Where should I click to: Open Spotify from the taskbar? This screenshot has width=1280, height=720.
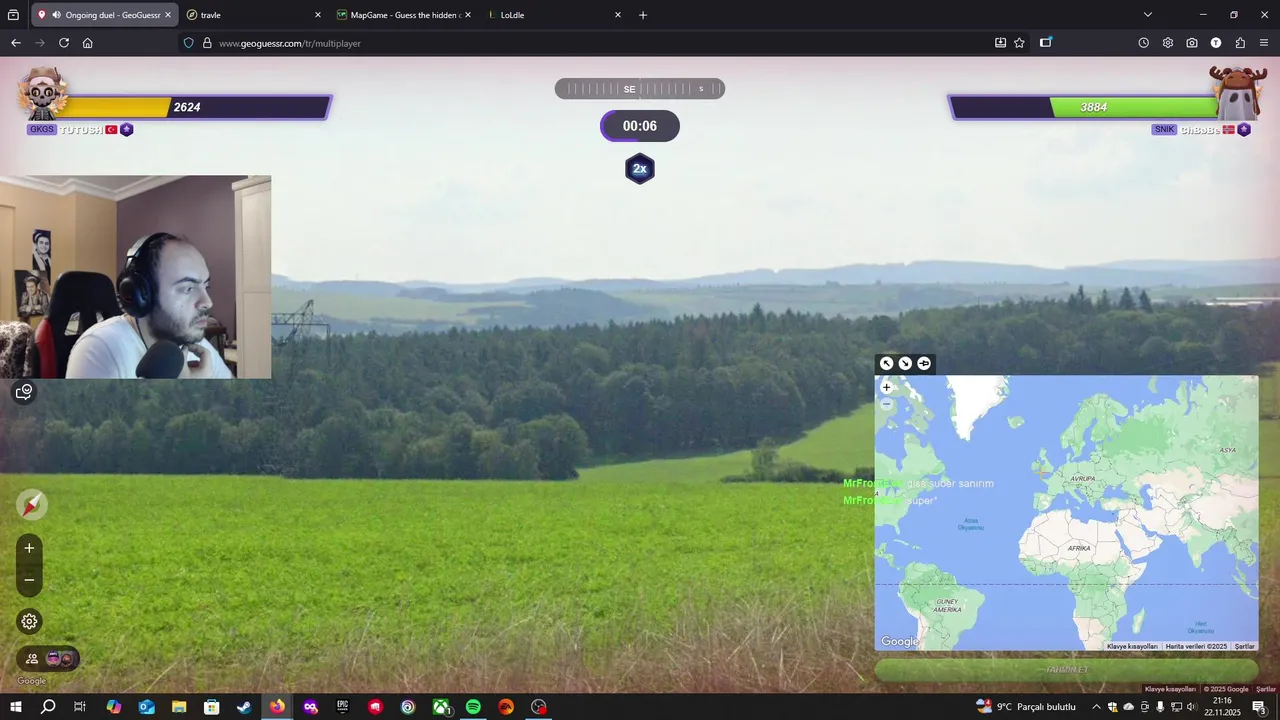[473, 707]
